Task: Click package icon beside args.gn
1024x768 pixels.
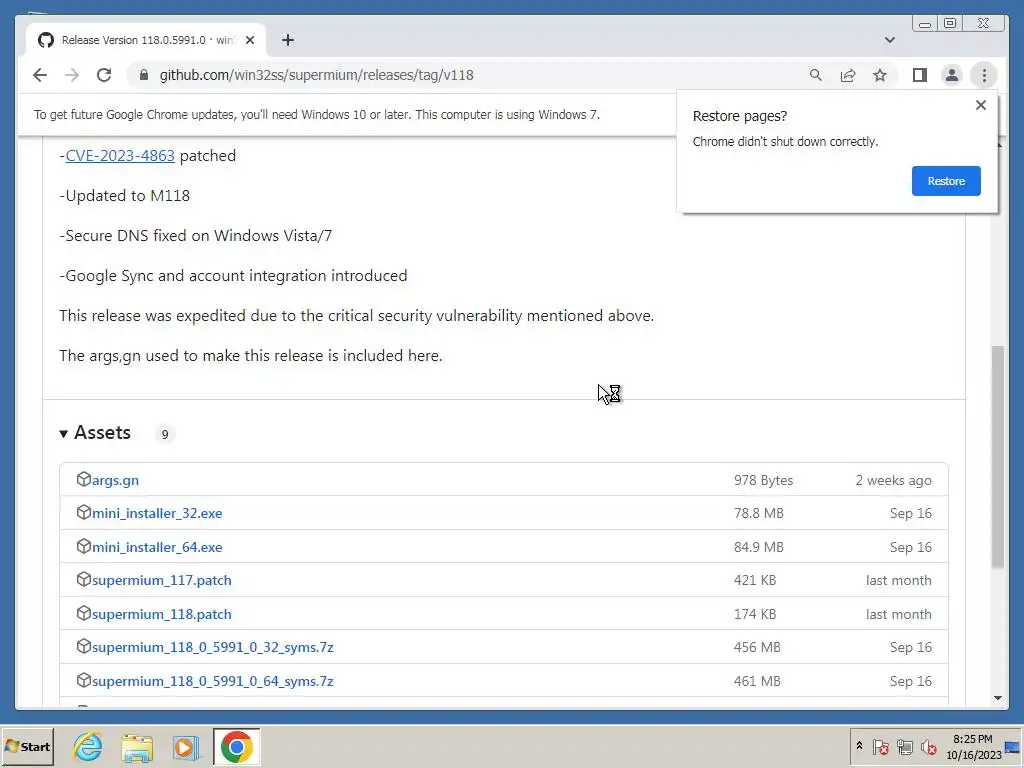Action: point(84,479)
